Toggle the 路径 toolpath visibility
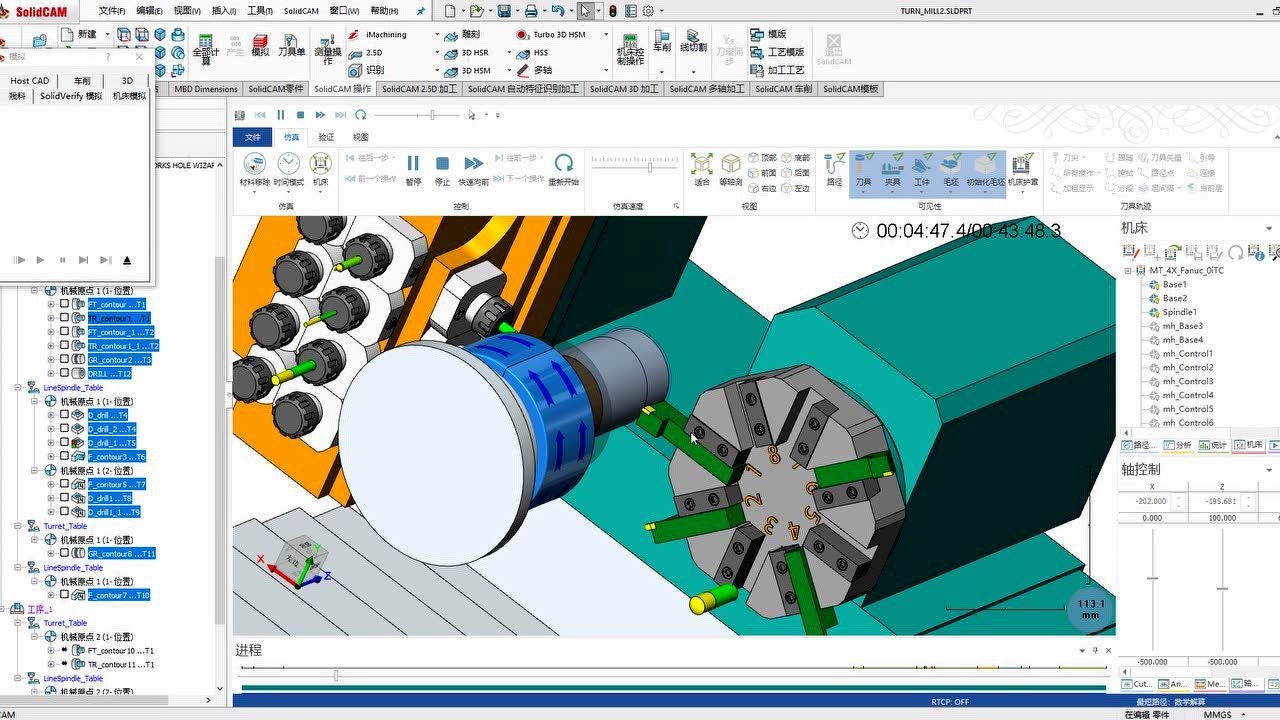 click(x=834, y=170)
